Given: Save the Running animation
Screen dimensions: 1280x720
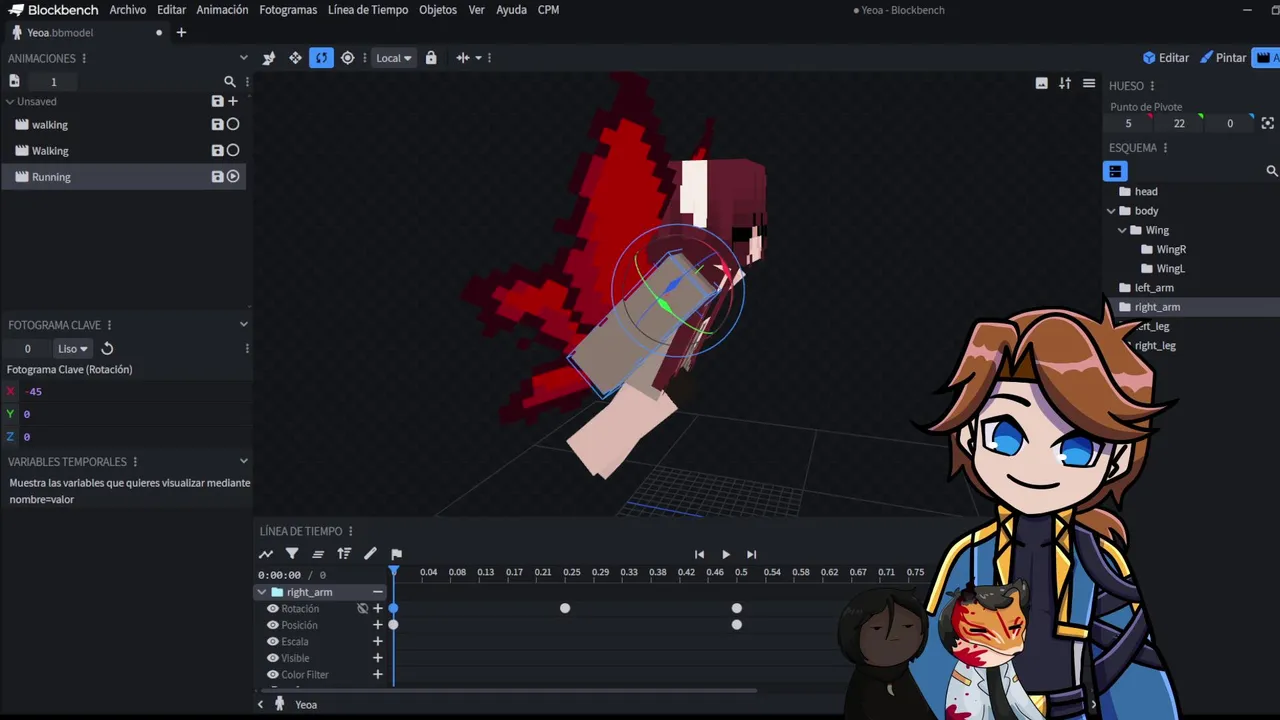Looking at the screenshot, I should (217, 176).
